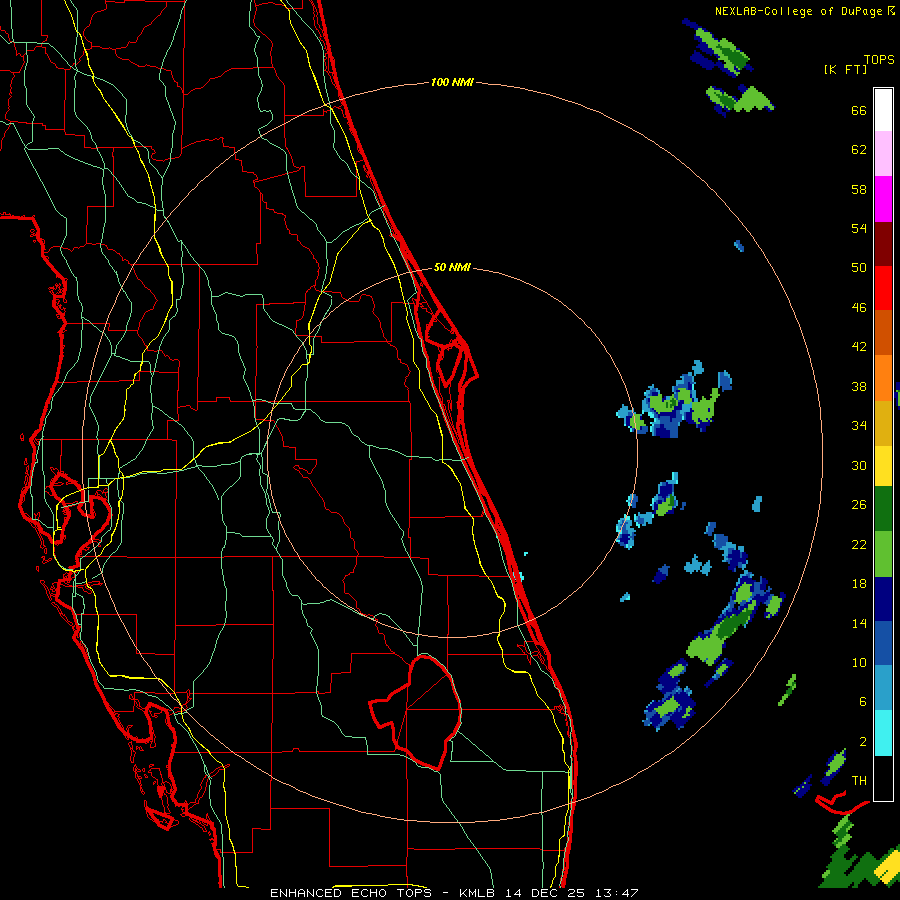The image size is (900, 900).
Task: Click the 54 legend value
Action: pyautogui.click(x=859, y=228)
